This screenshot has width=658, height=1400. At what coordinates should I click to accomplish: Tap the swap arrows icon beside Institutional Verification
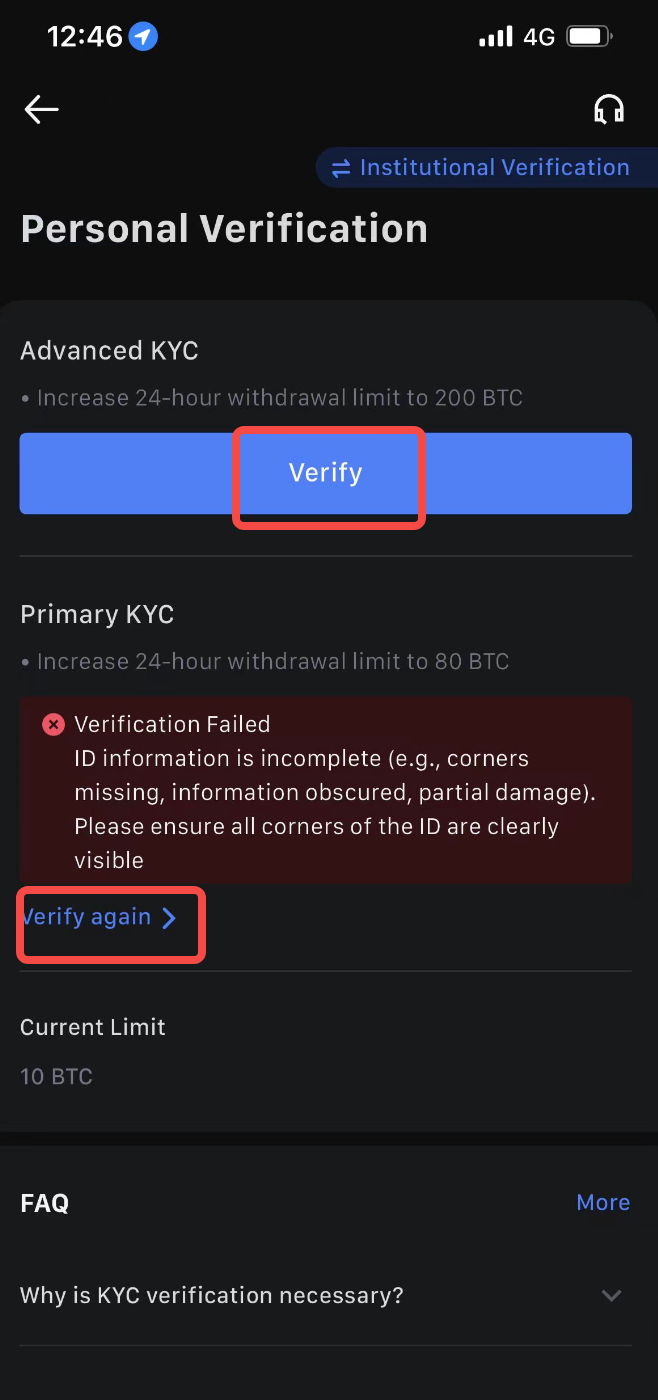click(341, 168)
